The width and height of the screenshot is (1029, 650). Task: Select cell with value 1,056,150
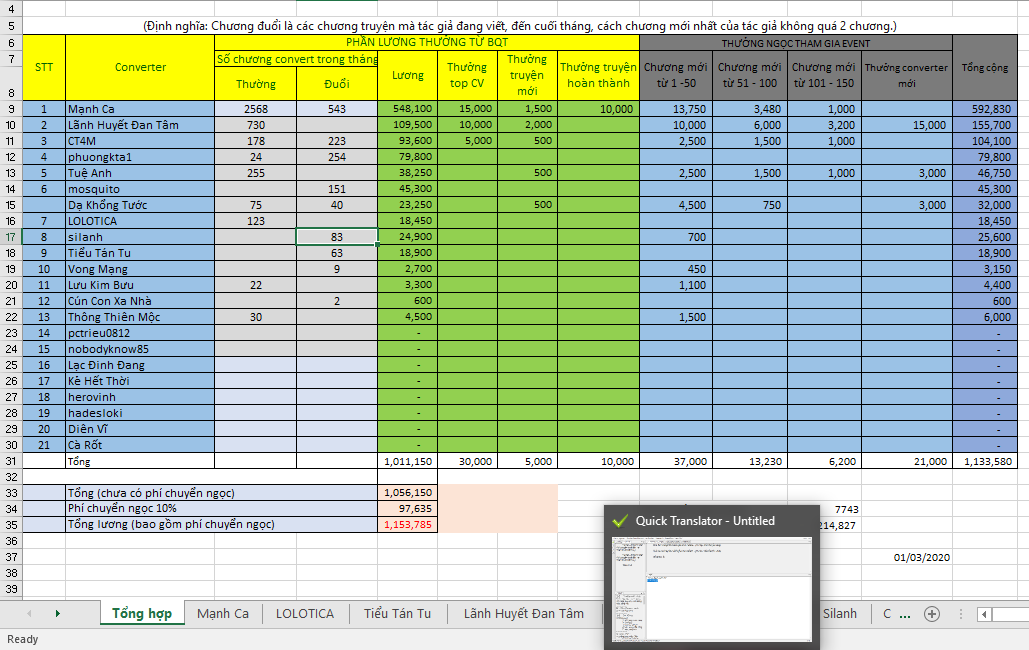[x=408, y=492]
